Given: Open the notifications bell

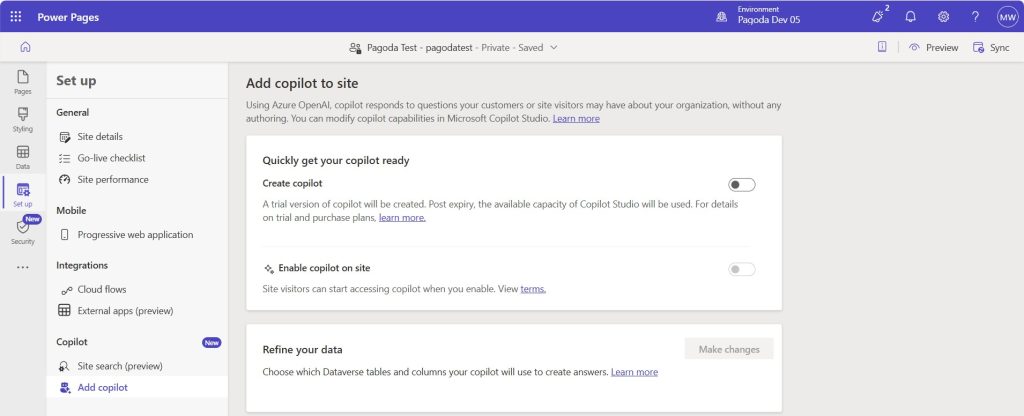Looking at the screenshot, I should pyautogui.click(x=910, y=17).
